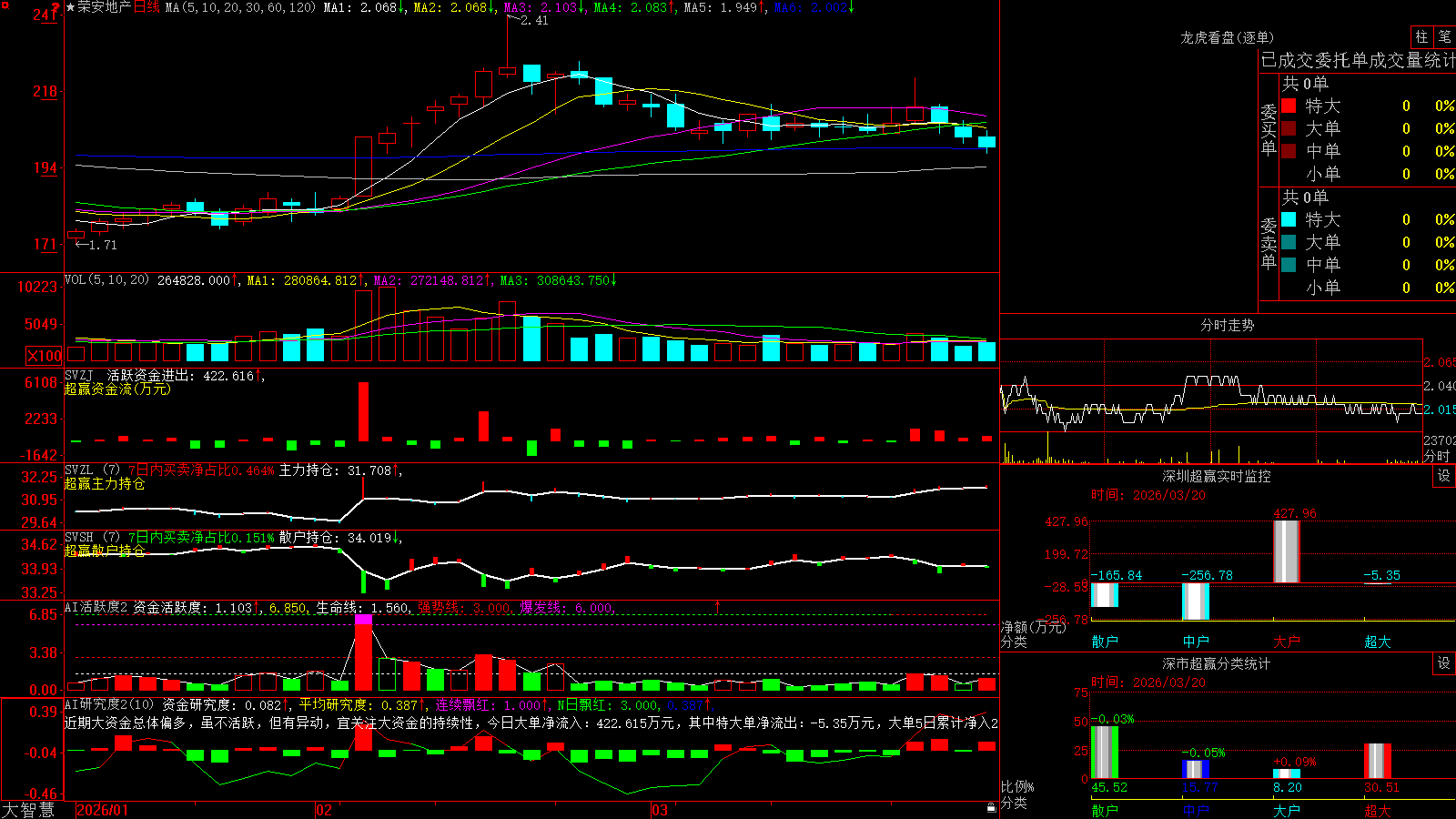Click the 活跃资金进出: 422.616 value

180,375
